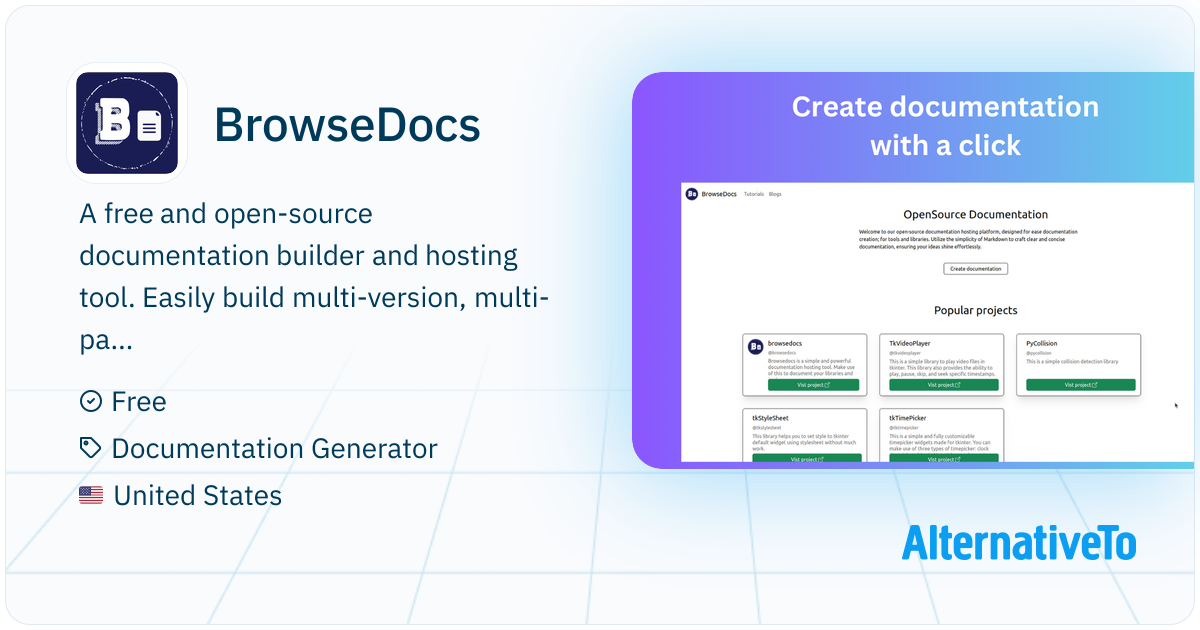Click the large BrowseDocs app logo
This screenshot has width=1200, height=630.
[x=127, y=124]
